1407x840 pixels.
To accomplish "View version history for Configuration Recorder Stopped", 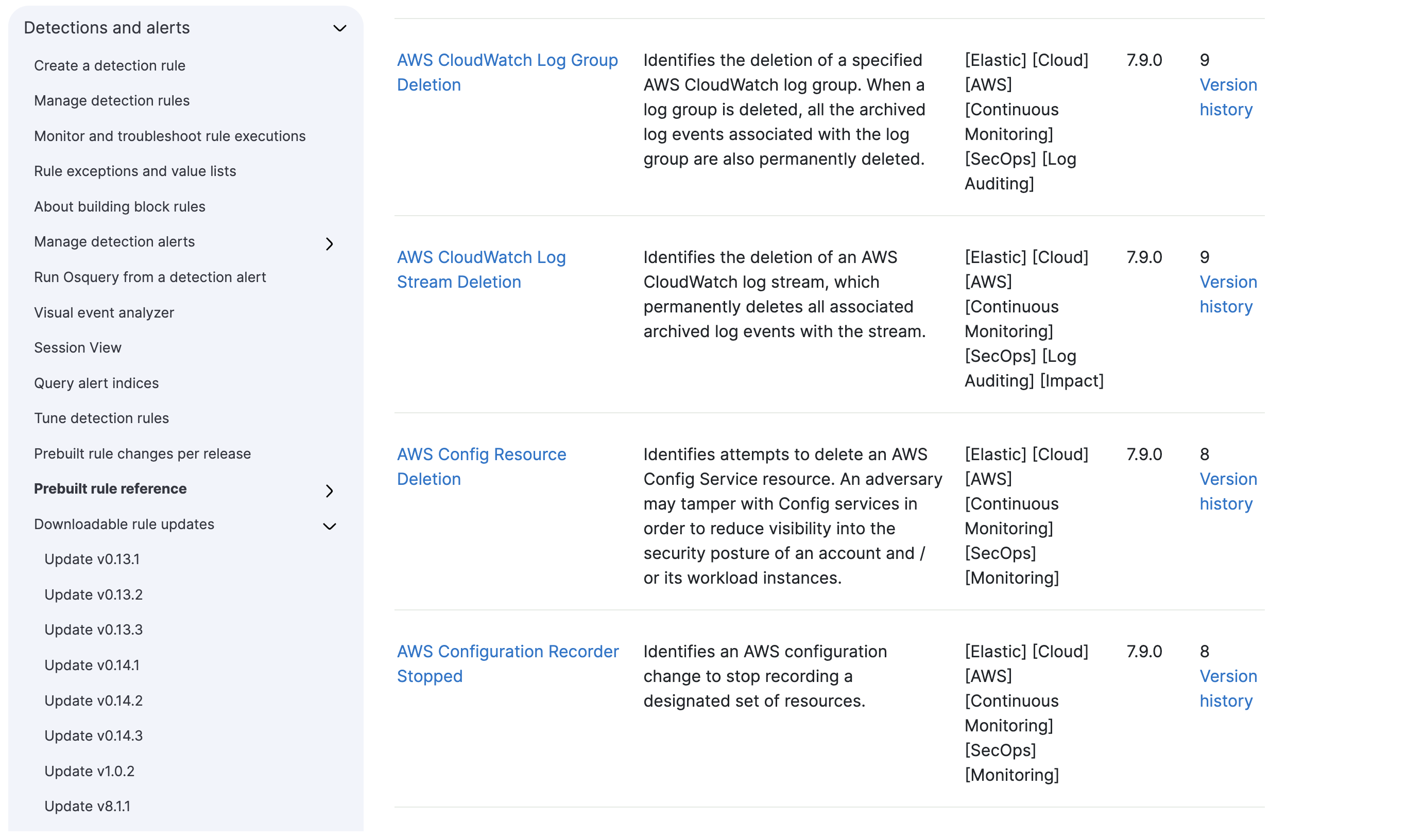I will point(1227,688).
